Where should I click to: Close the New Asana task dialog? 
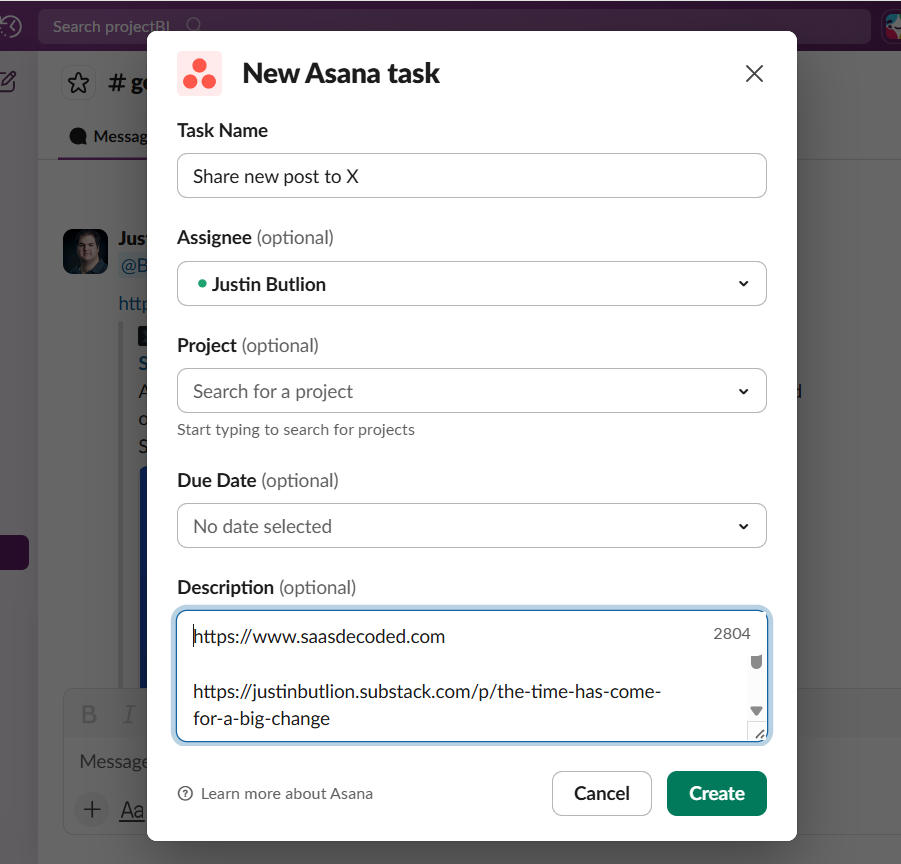tap(754, 74)
